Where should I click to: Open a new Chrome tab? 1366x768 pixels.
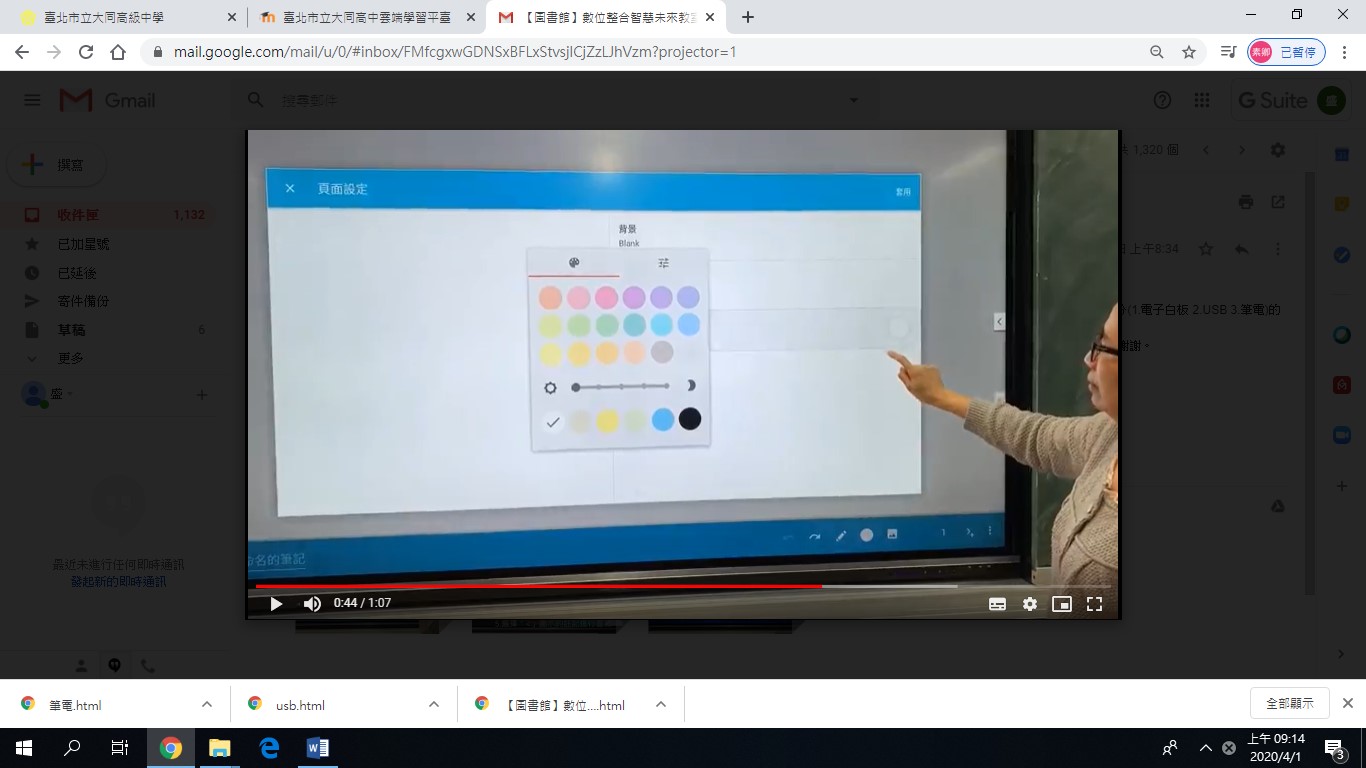[747, 17]
